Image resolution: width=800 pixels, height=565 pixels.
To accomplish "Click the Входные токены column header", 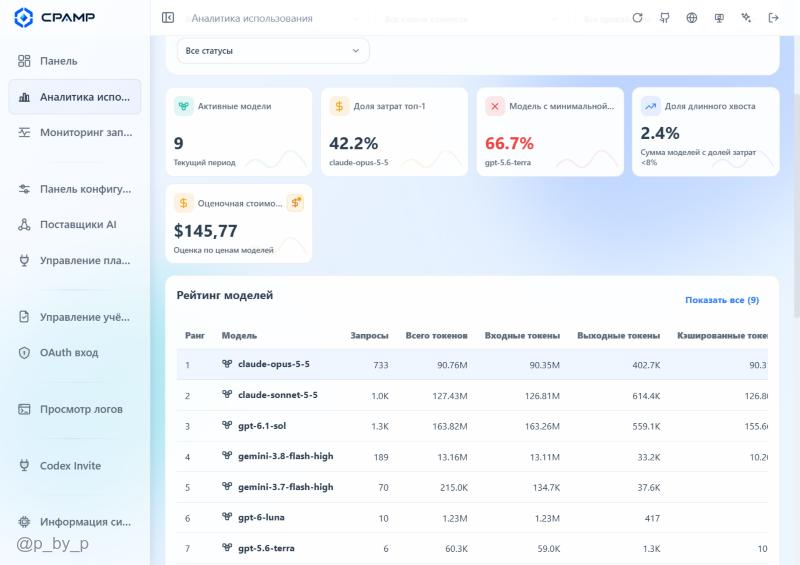I will point(522,335).
